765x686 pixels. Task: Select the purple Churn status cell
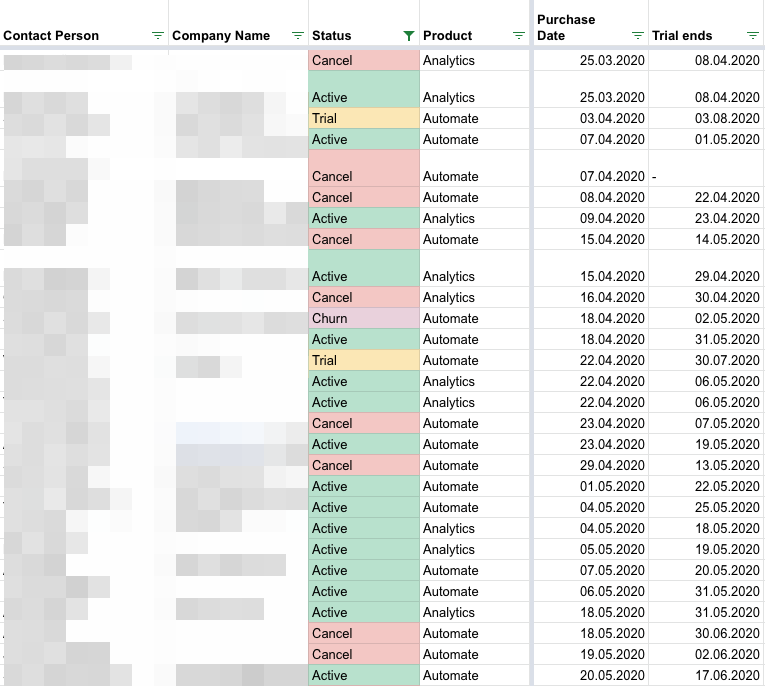(x=363, y=318)
